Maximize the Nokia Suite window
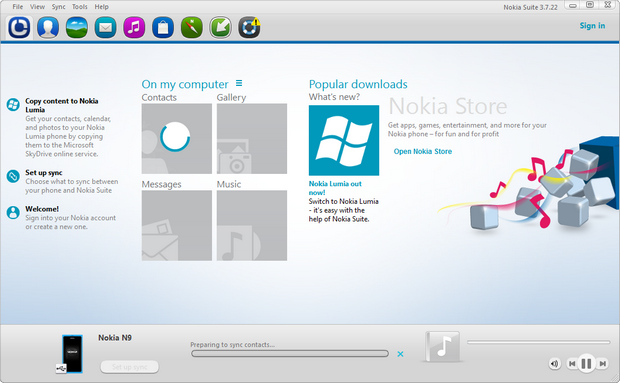The image size is (620, 383). pyautogui.click(x=590, y=5)
